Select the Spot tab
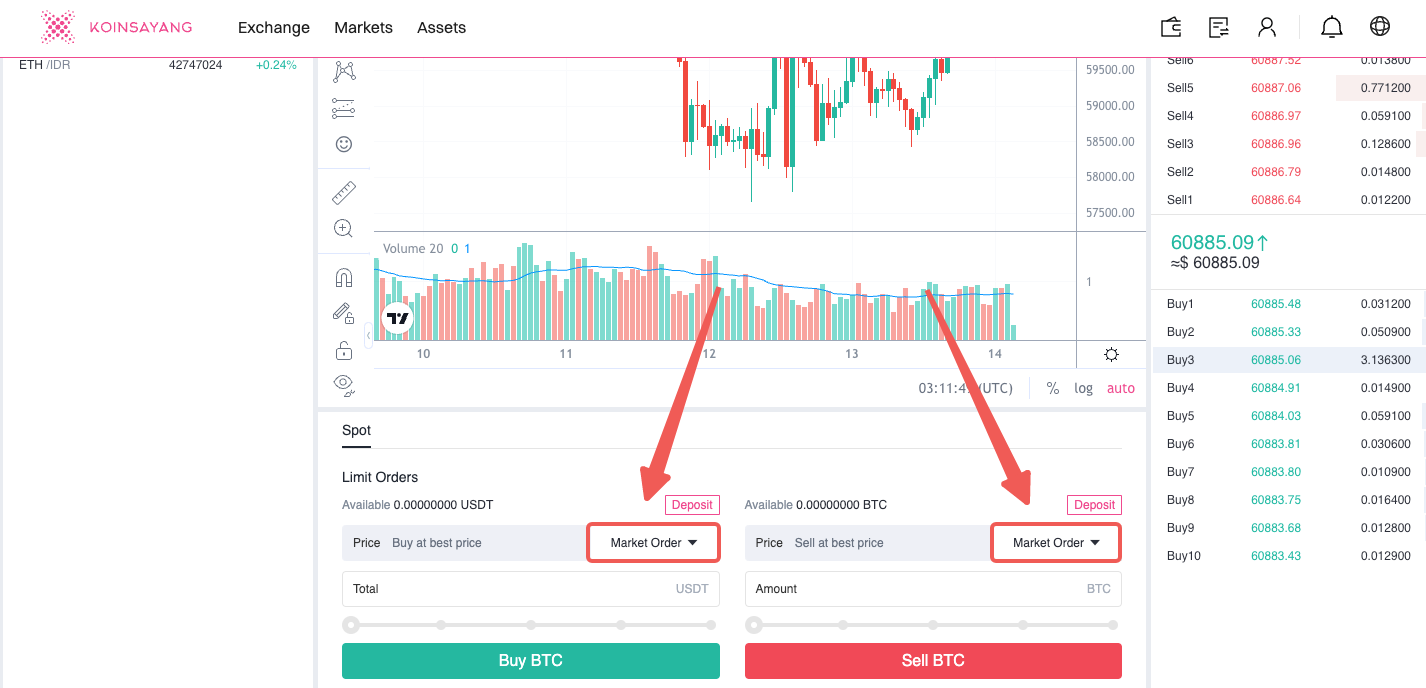Viewport: 1426px width, 688px height. point(356,430)
